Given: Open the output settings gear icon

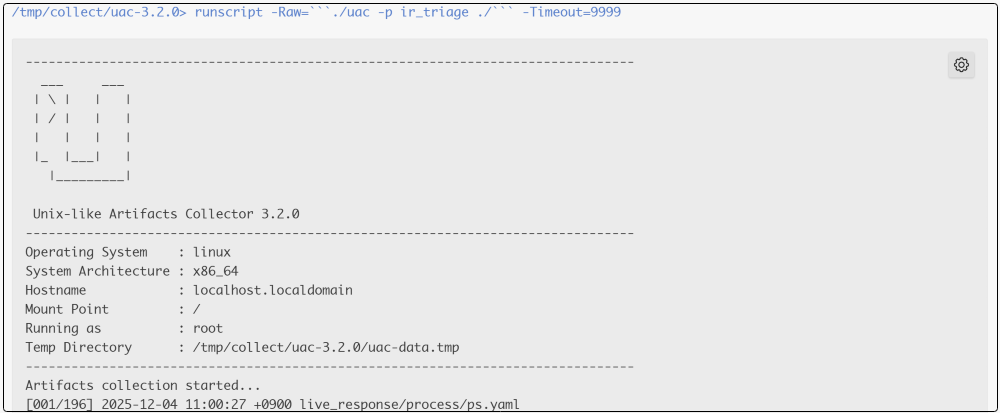Looking at the screenshot, I should click(x=961, y=65).
